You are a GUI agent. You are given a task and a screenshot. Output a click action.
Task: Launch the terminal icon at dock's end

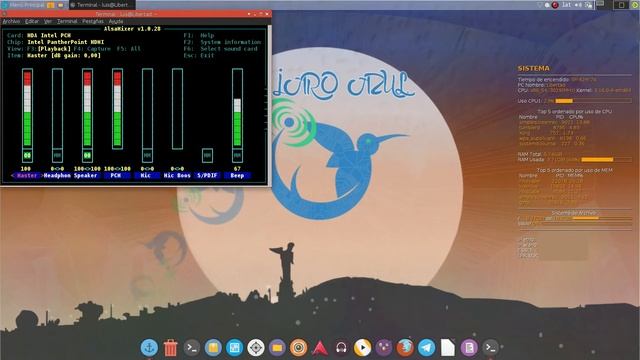click(491, 348)
